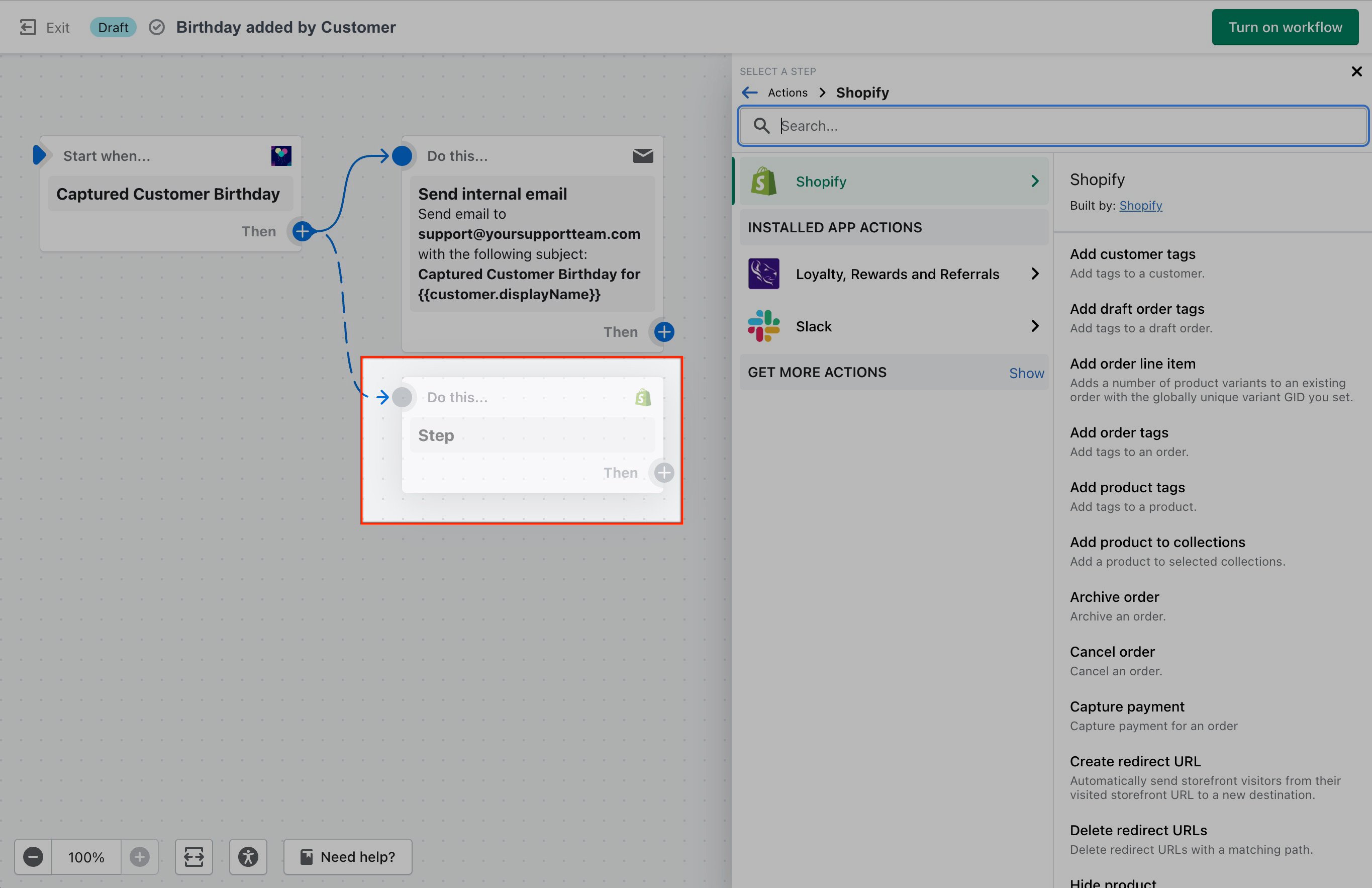Viewport: 1372px width, 888px height.
Task: Click the Exit icon in top bar
Action: [x=28, y=27]
